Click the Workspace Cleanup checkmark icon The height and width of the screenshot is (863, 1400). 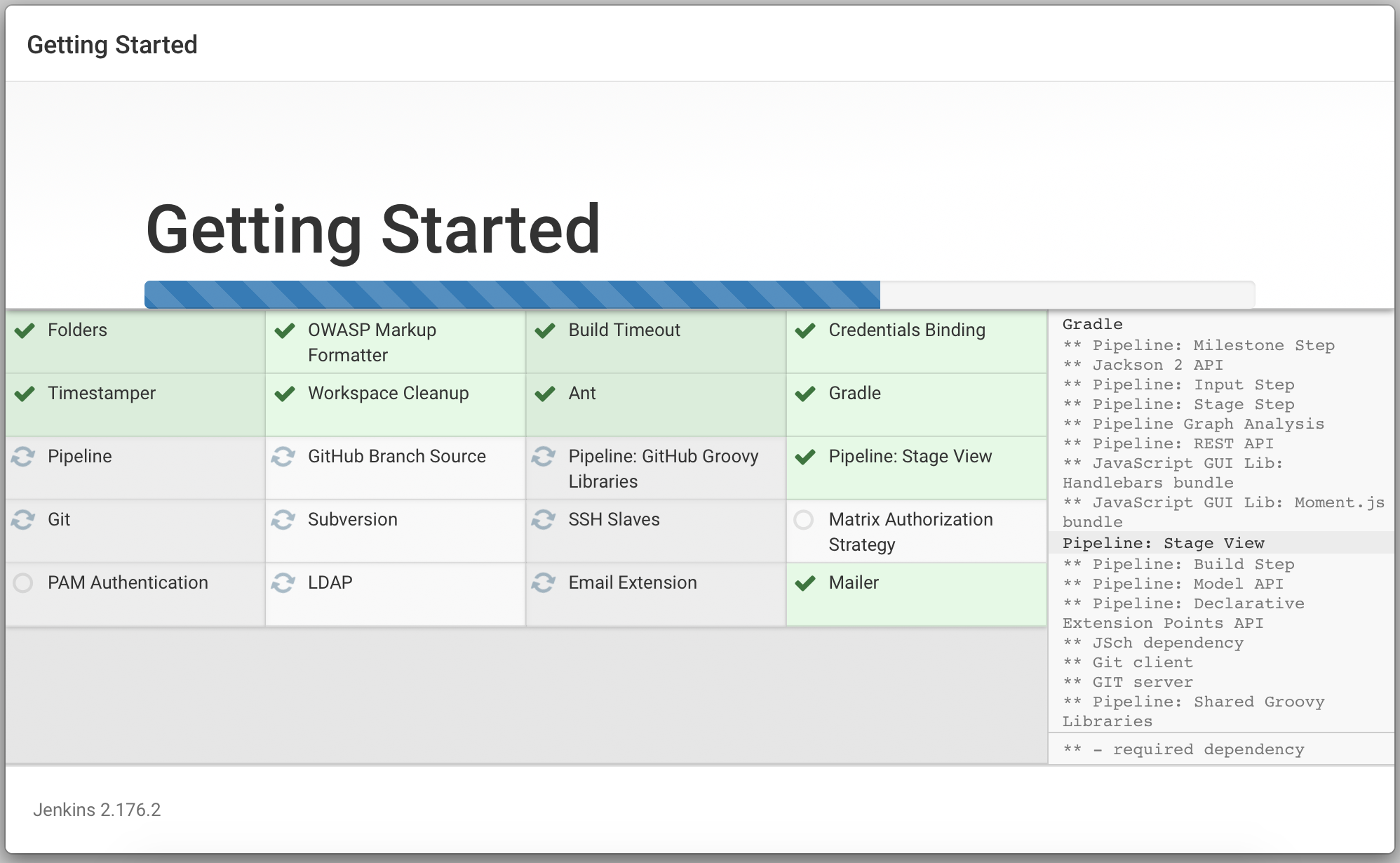pyautogui.click(x=285, y=394)
